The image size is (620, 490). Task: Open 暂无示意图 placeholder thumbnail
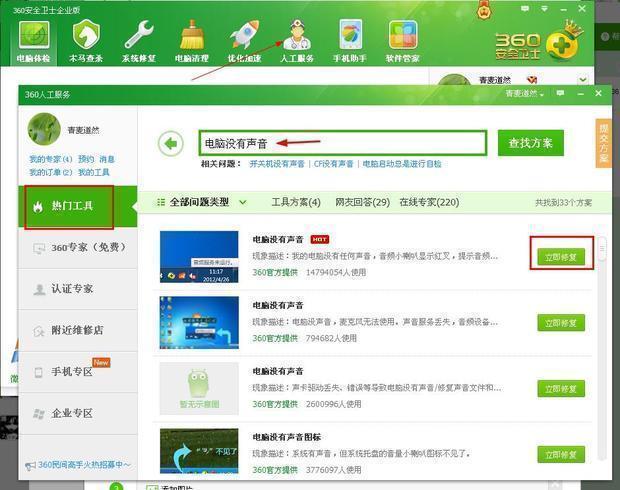tap(199, 388)
